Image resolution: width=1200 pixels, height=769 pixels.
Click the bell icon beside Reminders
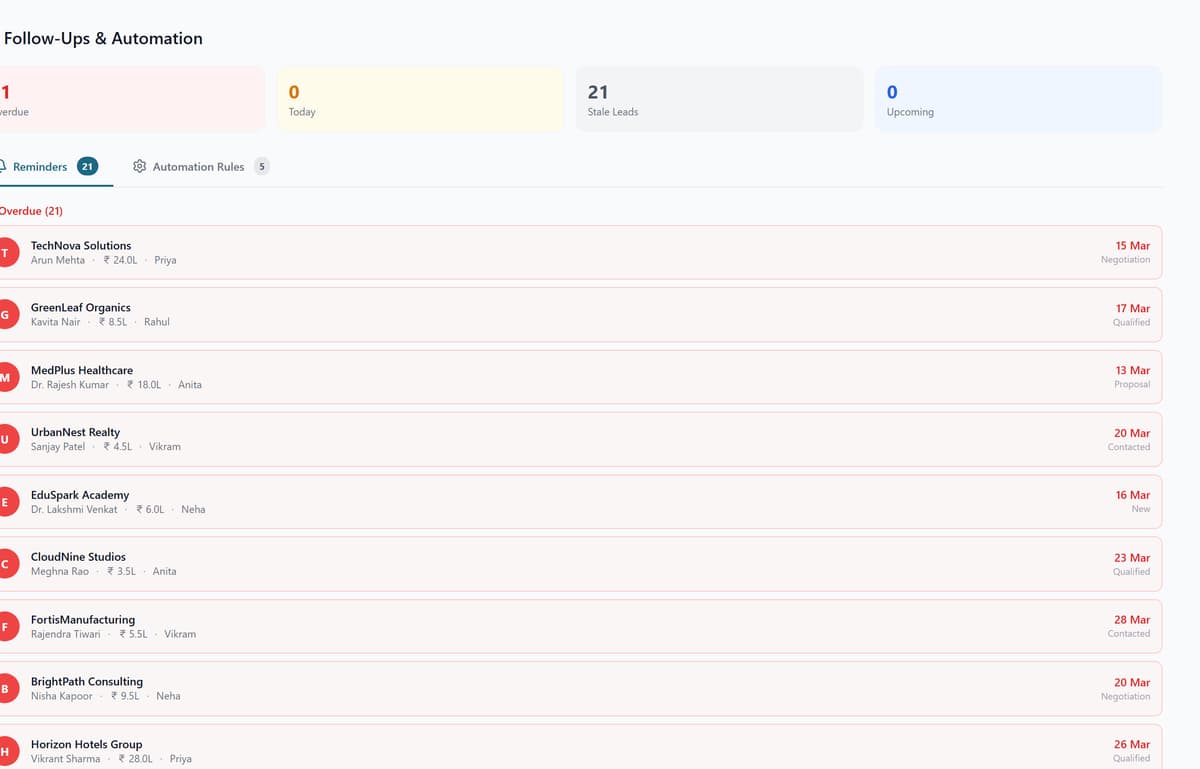[x=3, y=166]
